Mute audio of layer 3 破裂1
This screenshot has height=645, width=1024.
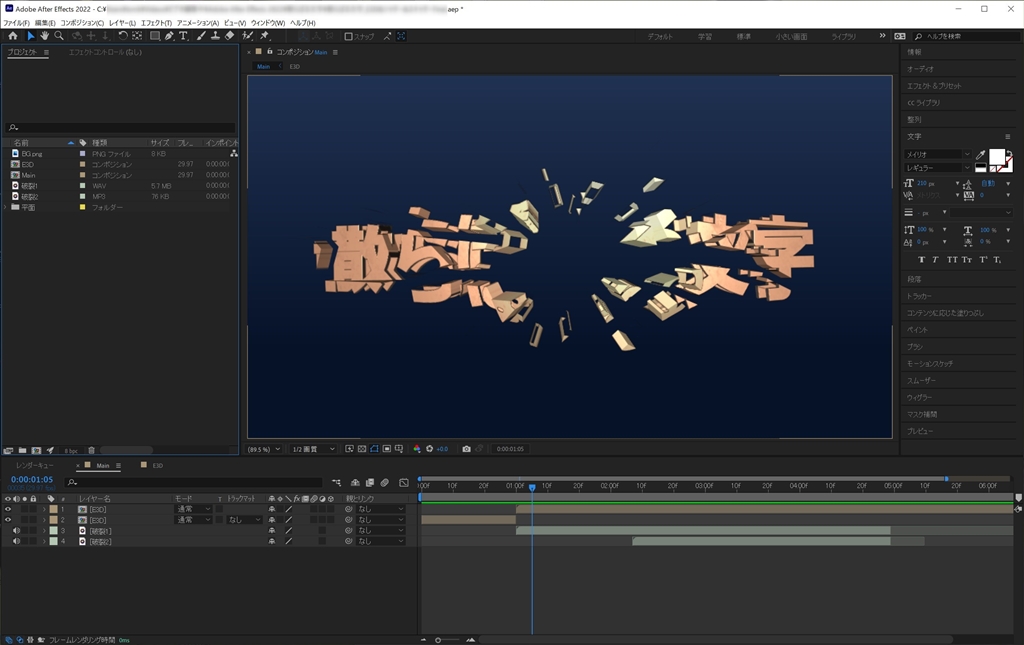(16, 531)
